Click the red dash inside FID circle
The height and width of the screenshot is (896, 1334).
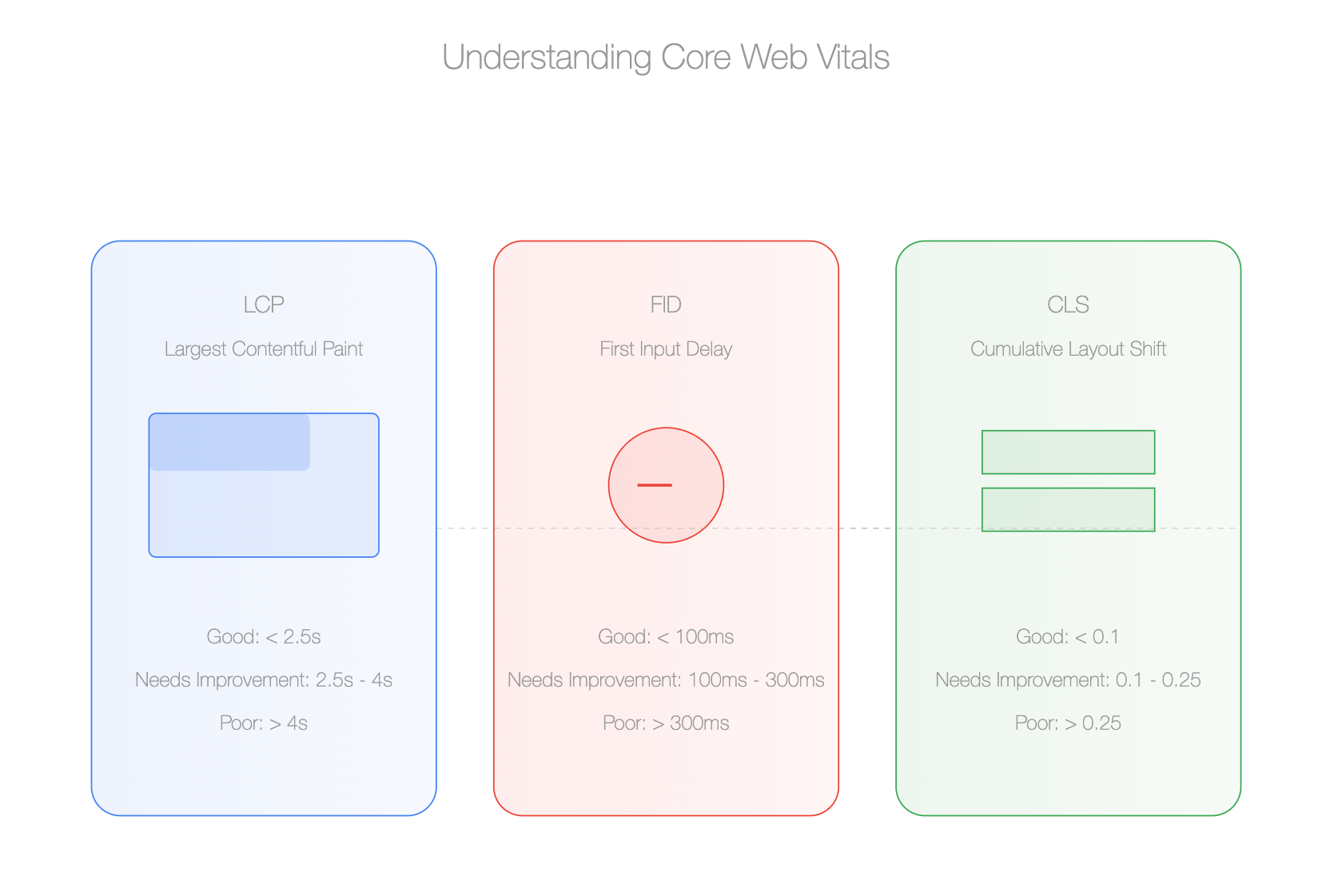click(655, 485)
